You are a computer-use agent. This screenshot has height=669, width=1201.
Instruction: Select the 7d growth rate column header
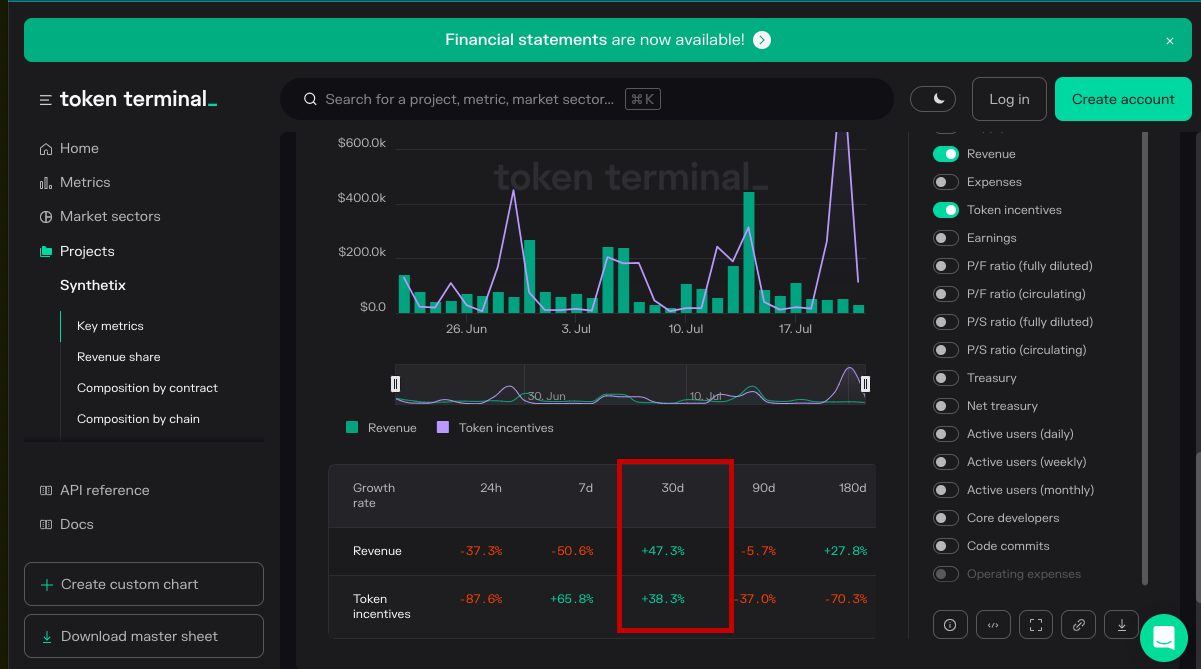[x=586, y=488]
